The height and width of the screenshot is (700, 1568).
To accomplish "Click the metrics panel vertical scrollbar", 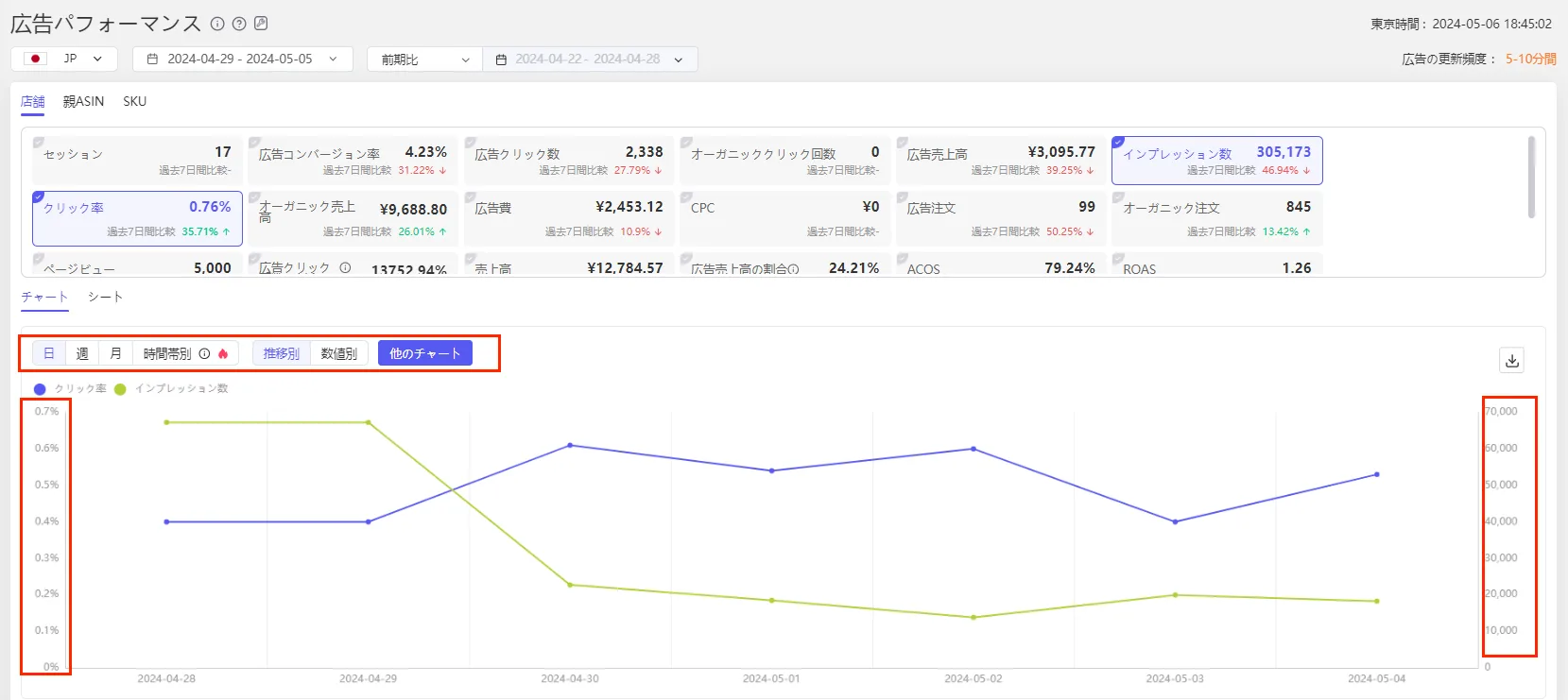I will tap(1531, 177).
